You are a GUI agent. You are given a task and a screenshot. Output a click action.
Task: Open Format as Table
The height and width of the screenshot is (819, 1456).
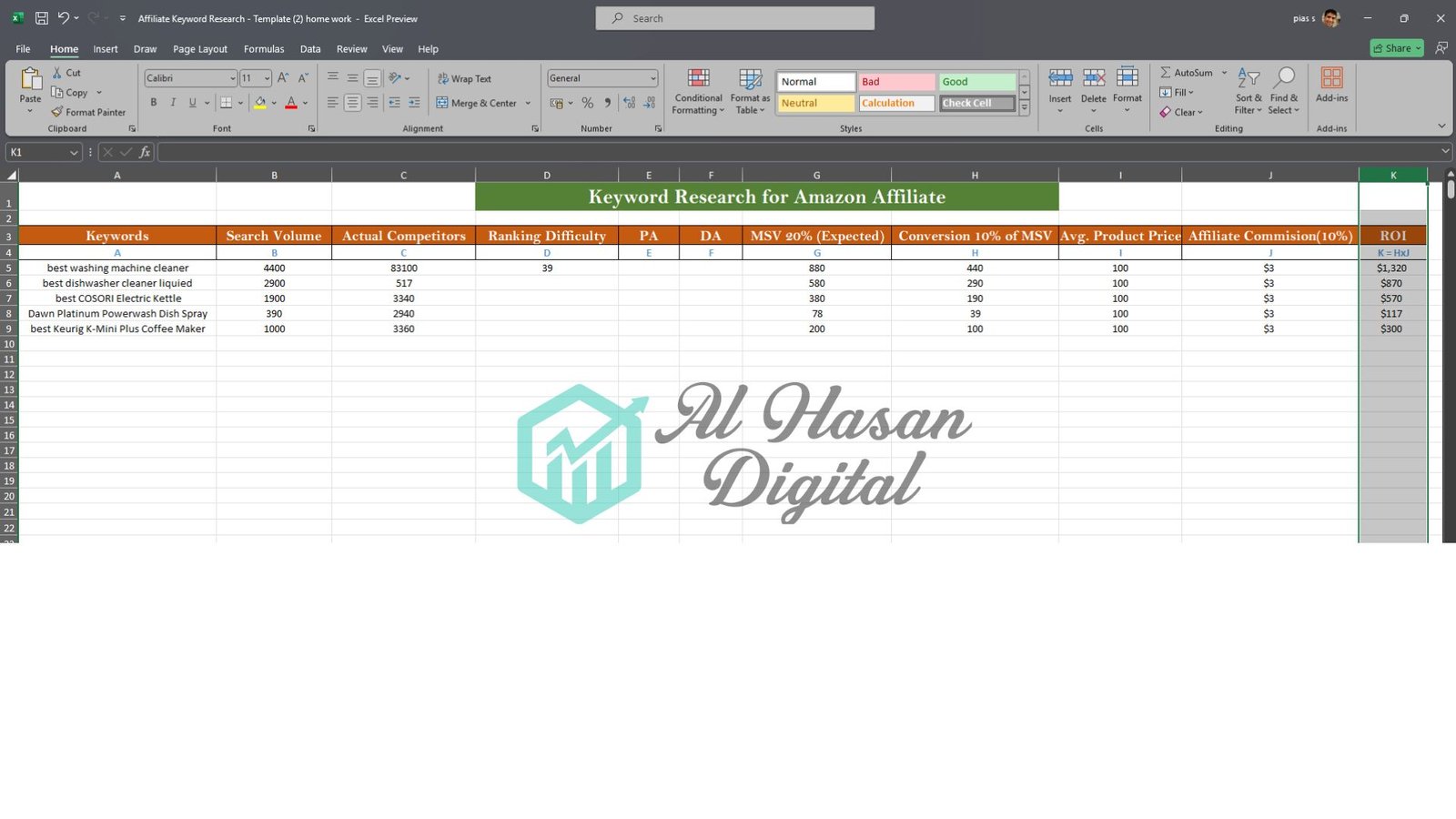pyautogui.click(x=750, y=91)
